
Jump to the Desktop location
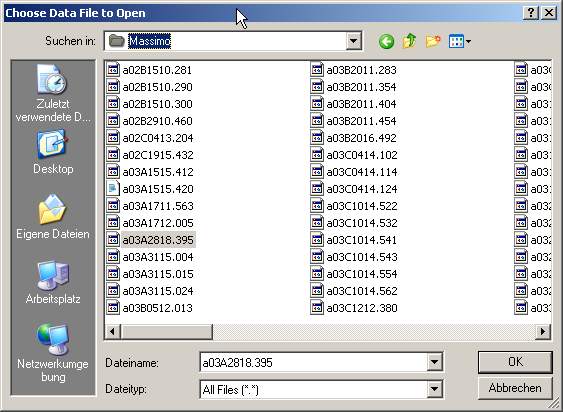(53, 153)
